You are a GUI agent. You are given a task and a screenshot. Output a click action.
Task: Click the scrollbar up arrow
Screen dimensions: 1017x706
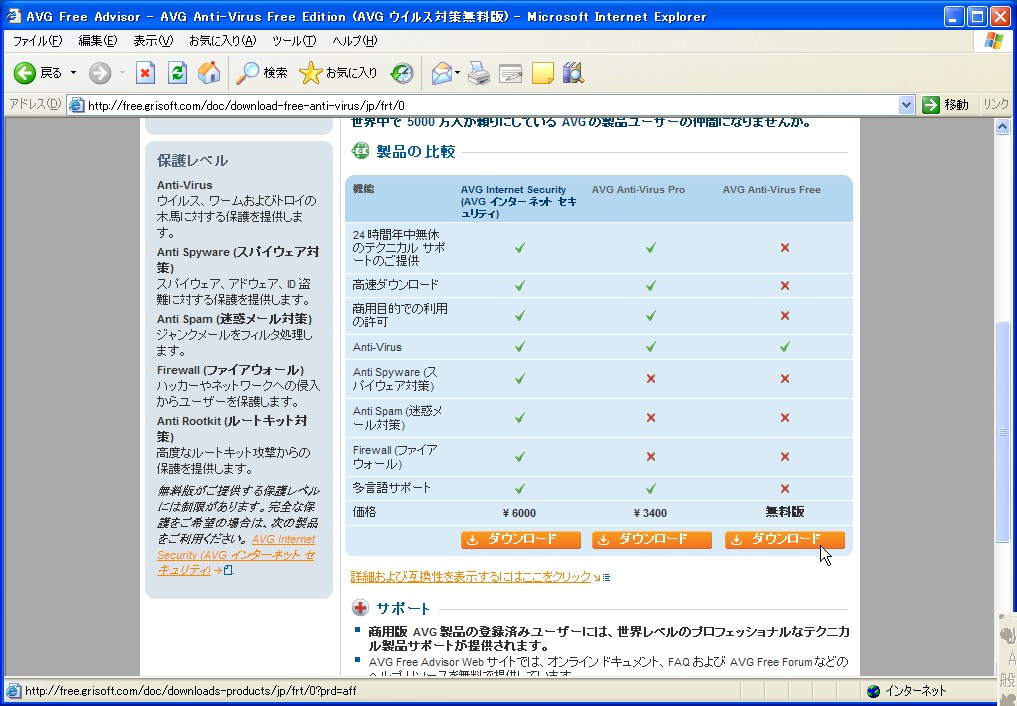(1003, 126)
